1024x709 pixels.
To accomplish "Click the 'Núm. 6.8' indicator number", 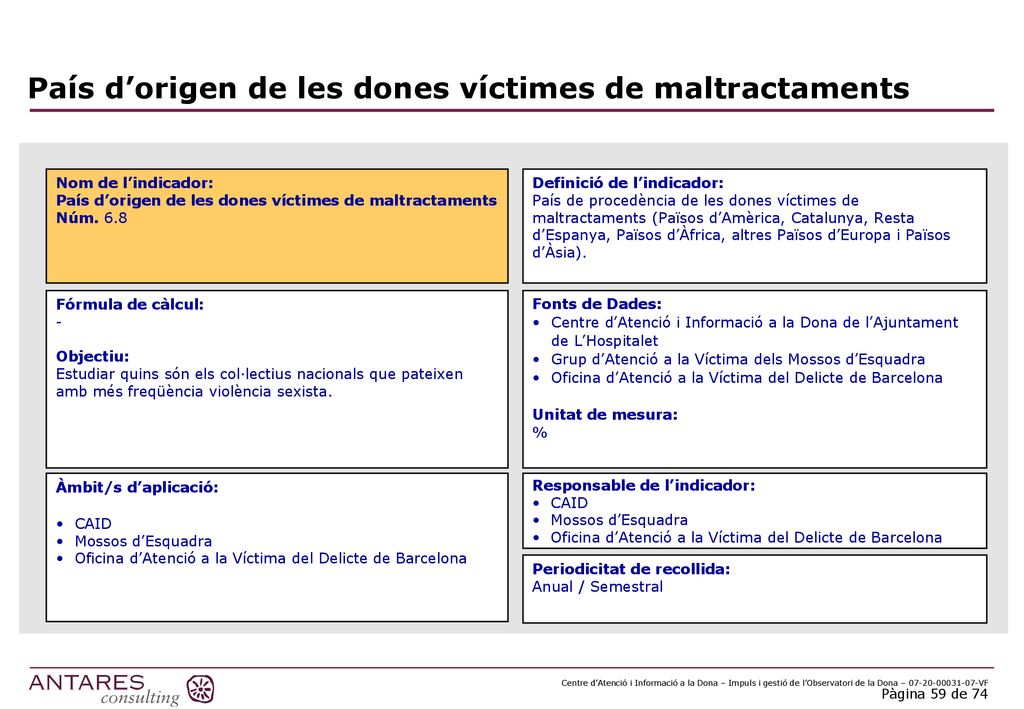I will coord(91,218).
